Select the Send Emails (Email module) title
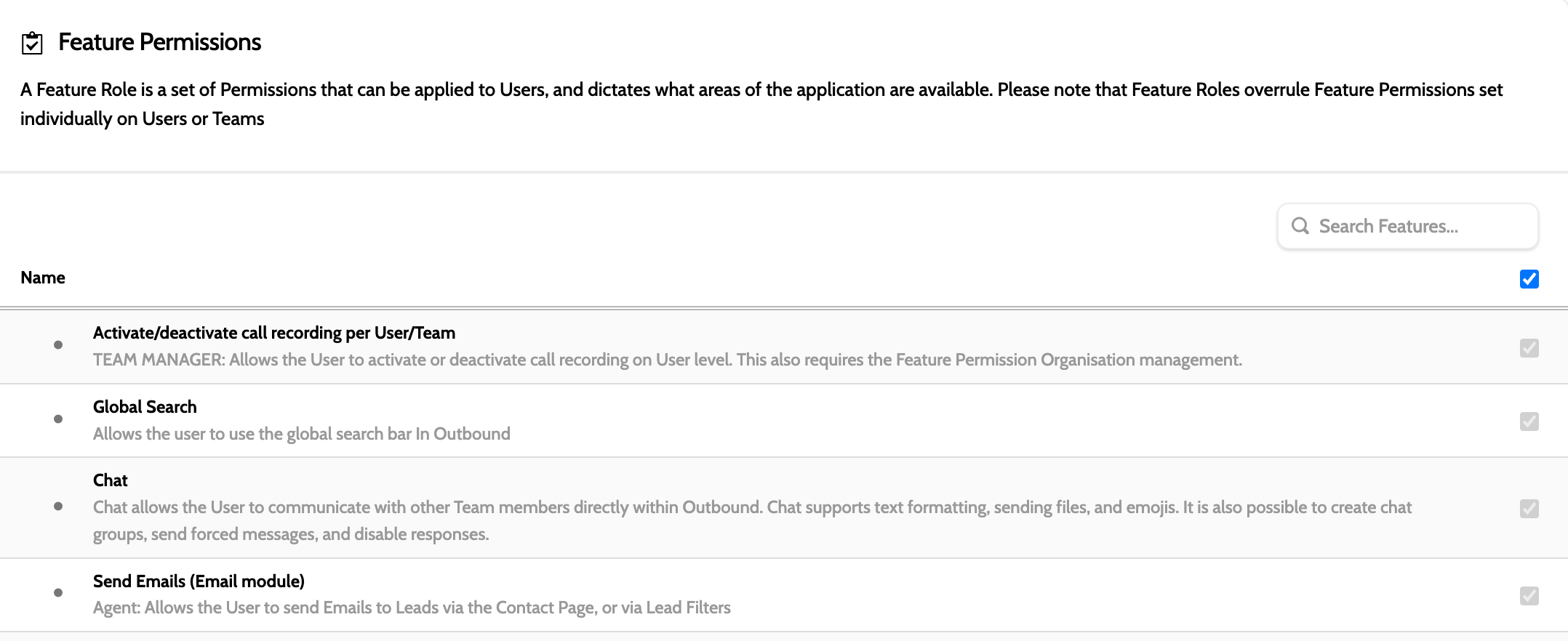The height and width of the screenshot is (641, 1568). tap(199, 581)
